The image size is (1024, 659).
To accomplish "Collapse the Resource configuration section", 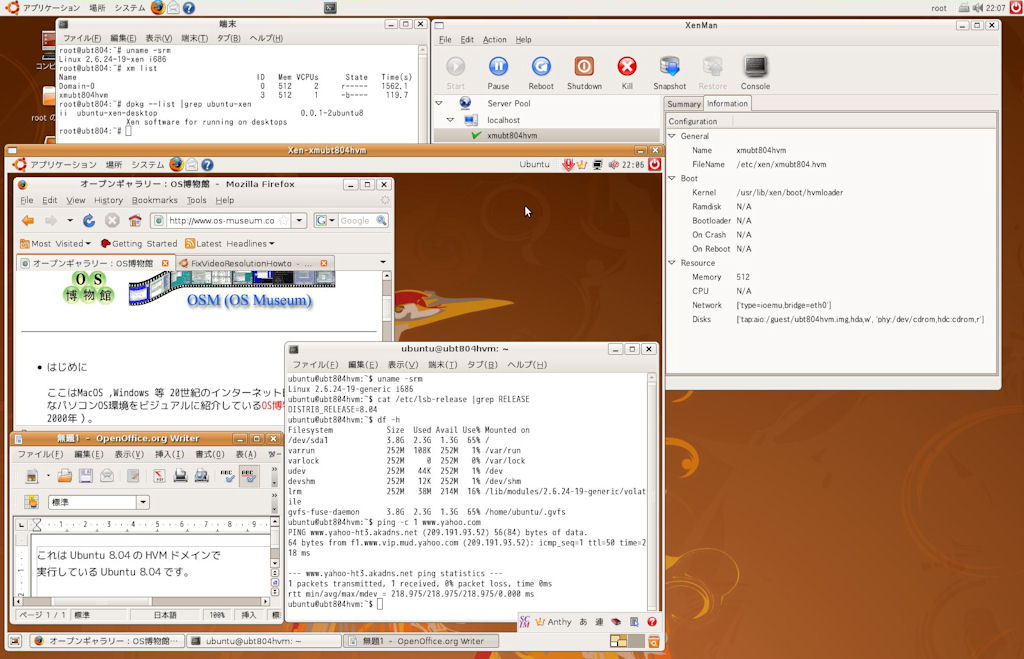I will coord(671,263).
